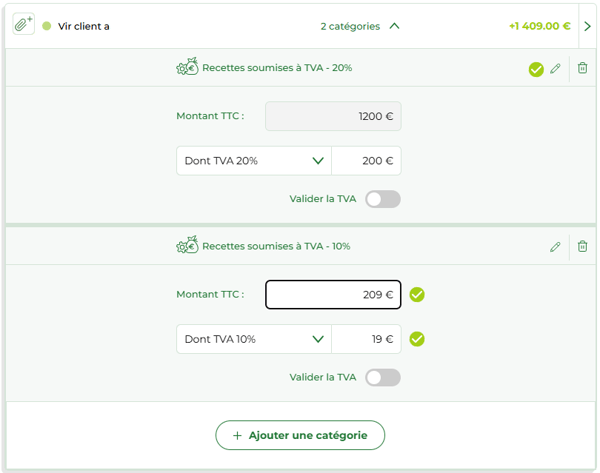
Task: Click the green check on TVA 20% header
Action: point(537,69)
